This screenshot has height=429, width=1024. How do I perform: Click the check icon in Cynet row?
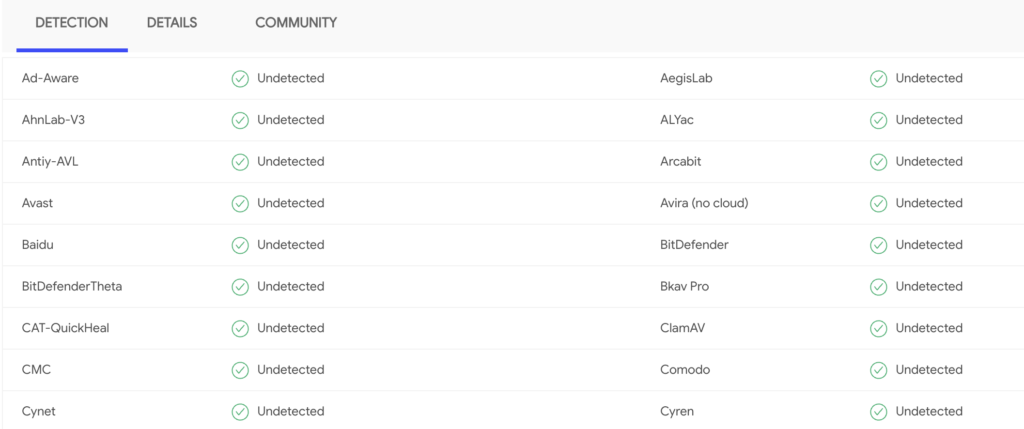pos(240,412)
